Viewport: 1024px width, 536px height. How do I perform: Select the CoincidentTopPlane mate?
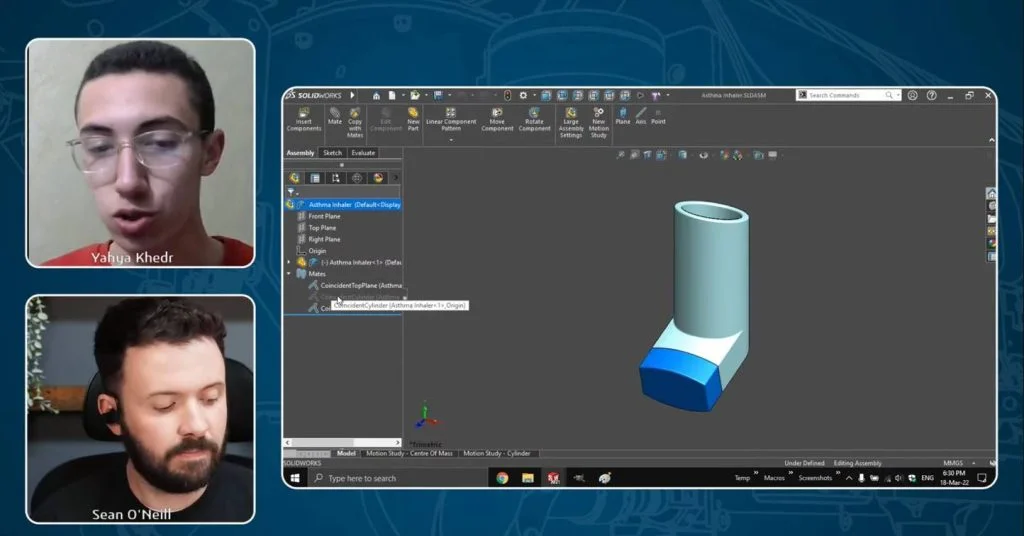pos(352,285)
